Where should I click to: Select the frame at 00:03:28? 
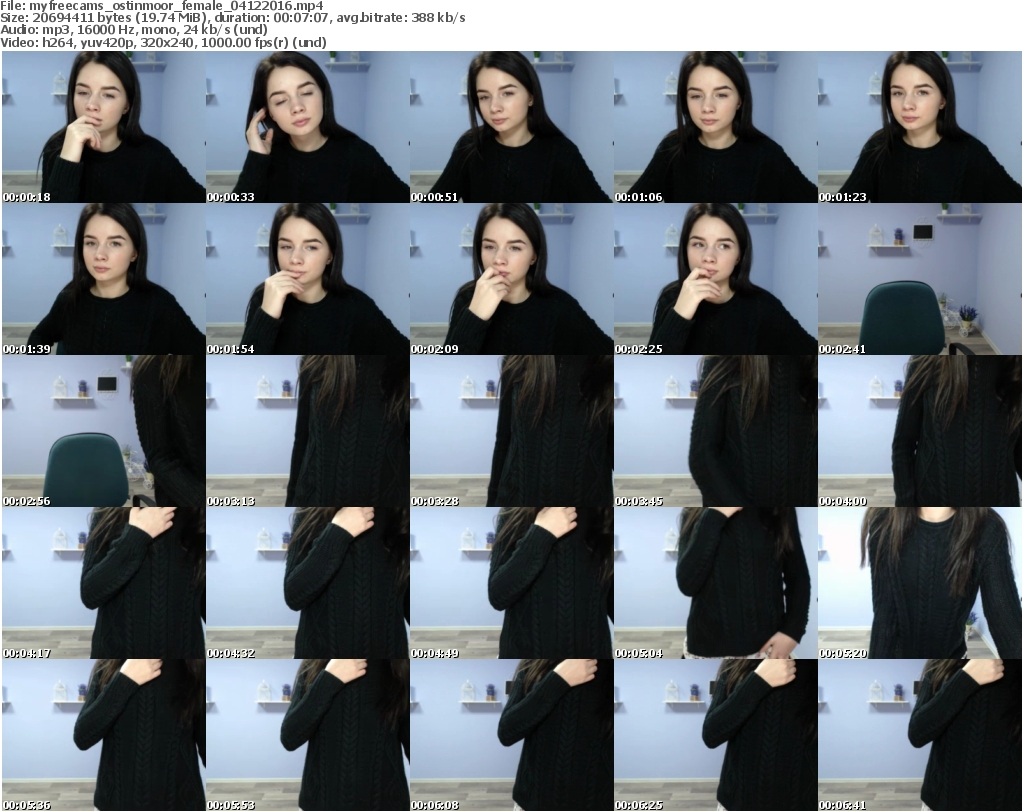[x=511, y=431]
